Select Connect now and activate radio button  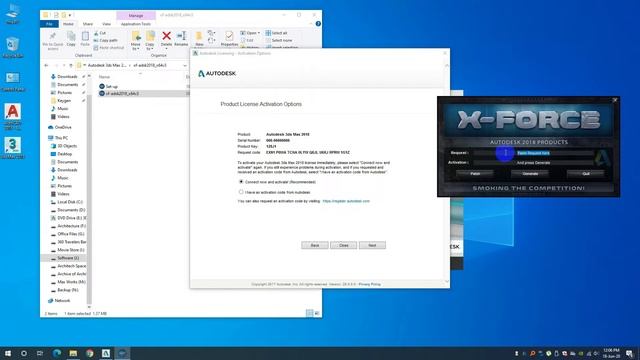tap(241, 182)
